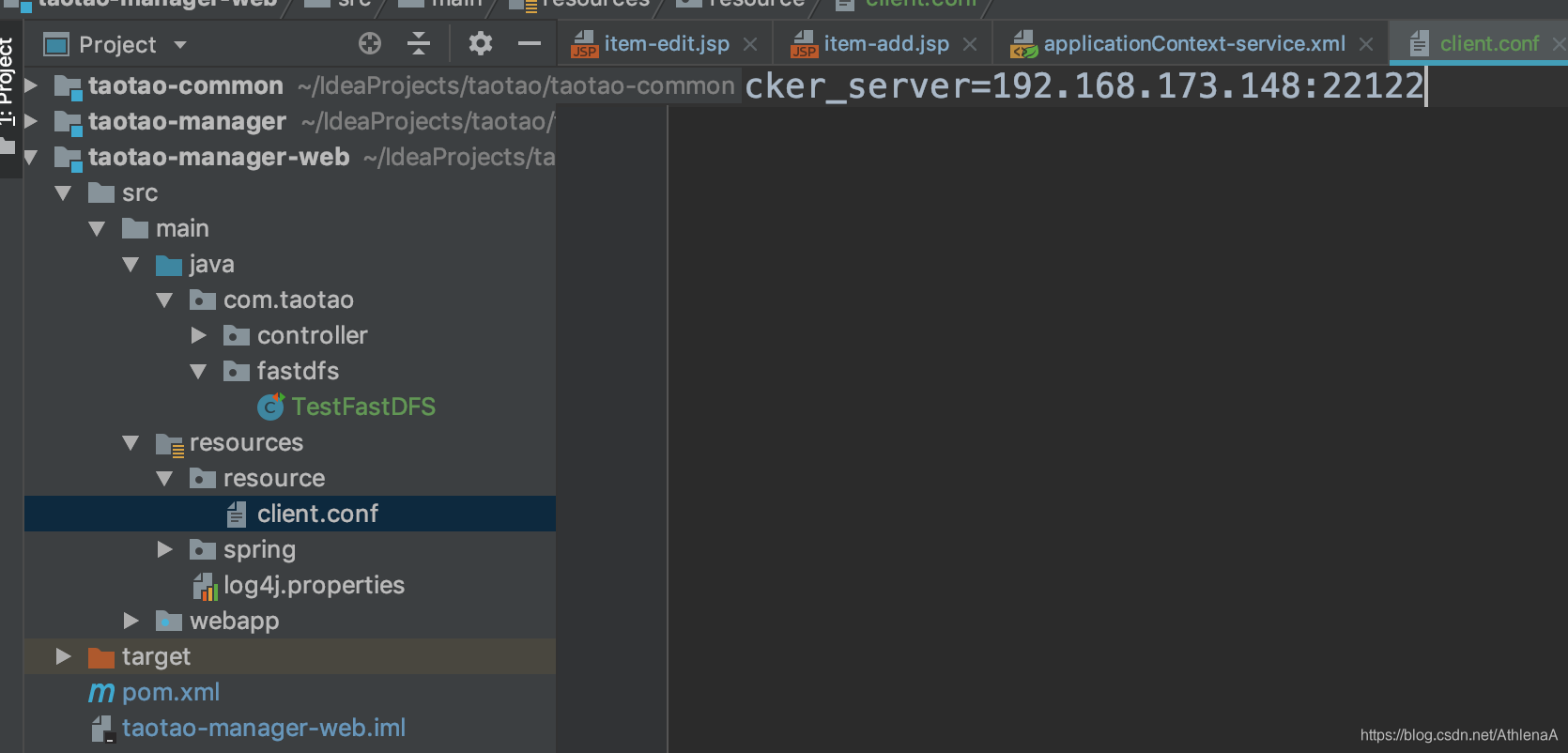Viewport: 1568px width, 753px height.
Task: Click the client.conf file icon in tree
Action: pos(237,515)
